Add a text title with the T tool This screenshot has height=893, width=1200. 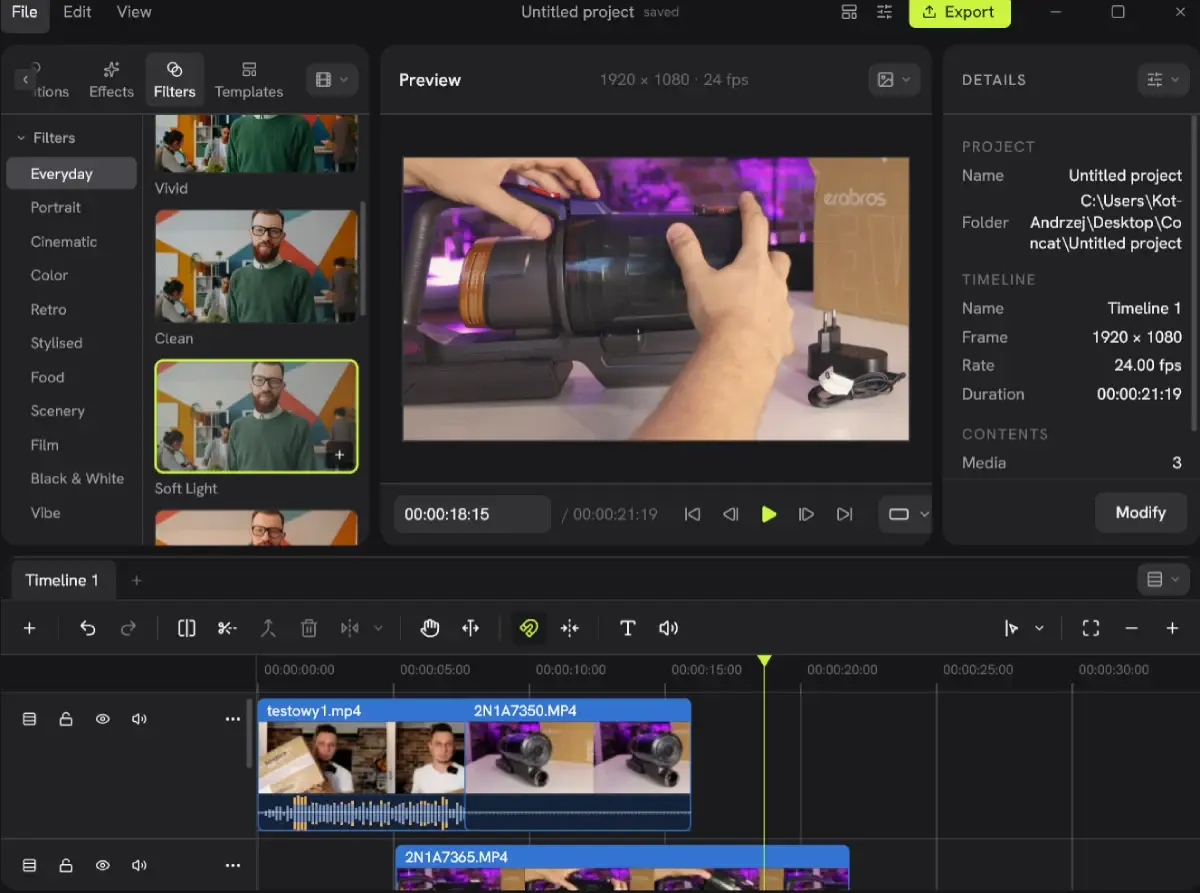[628, 628]
